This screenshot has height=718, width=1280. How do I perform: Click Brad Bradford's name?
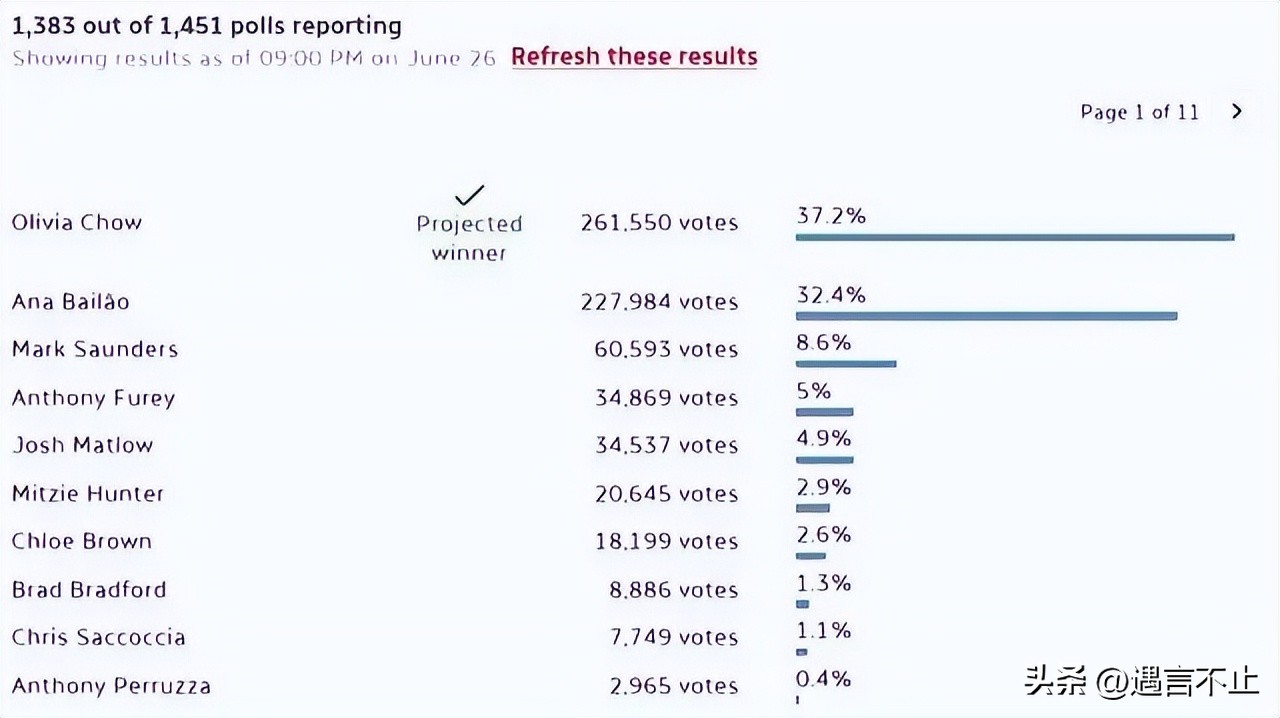[89, 589]
